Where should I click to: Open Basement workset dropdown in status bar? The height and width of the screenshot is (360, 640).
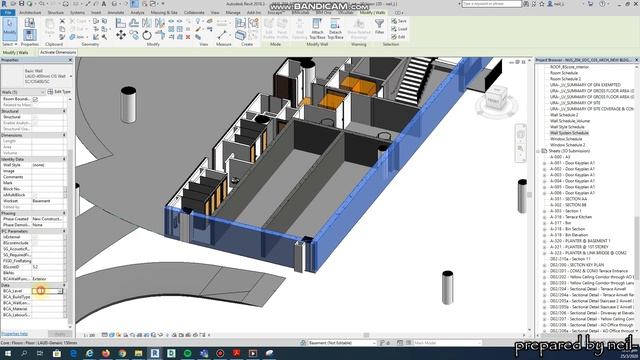[x=374, y=343]
